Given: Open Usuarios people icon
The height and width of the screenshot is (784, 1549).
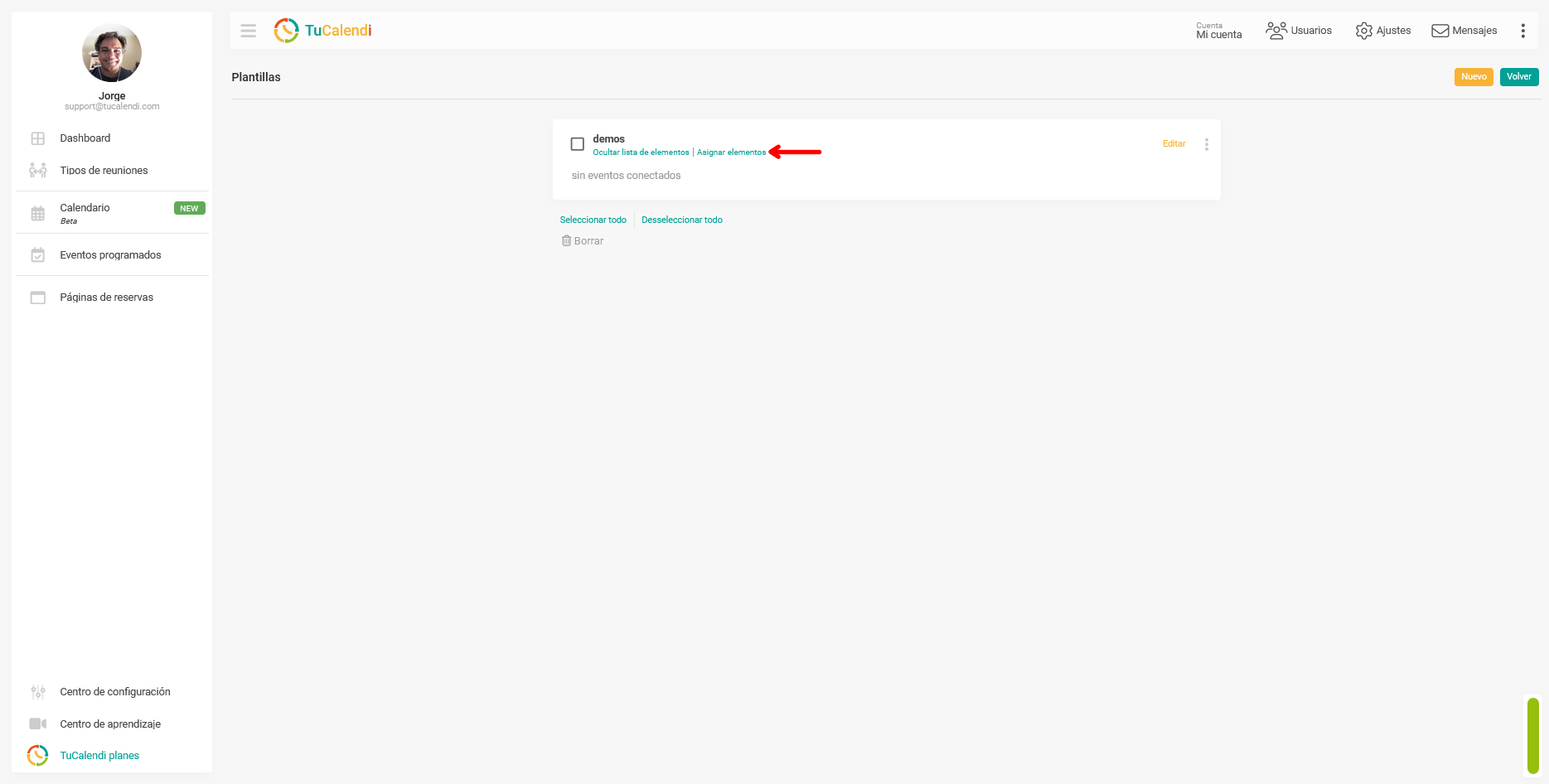Looking at the screenshot, I should click(x=1276, y=31).
